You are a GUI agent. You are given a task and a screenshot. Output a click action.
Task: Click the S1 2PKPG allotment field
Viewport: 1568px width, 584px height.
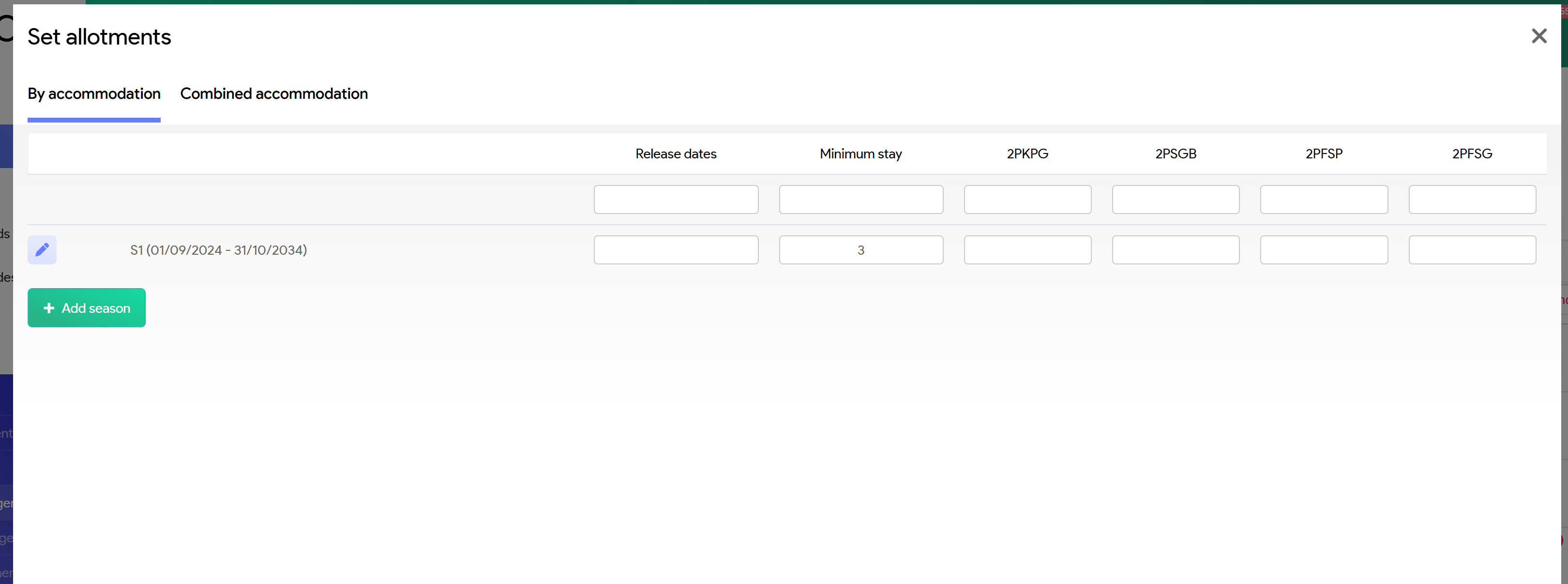pos(1027,250)
